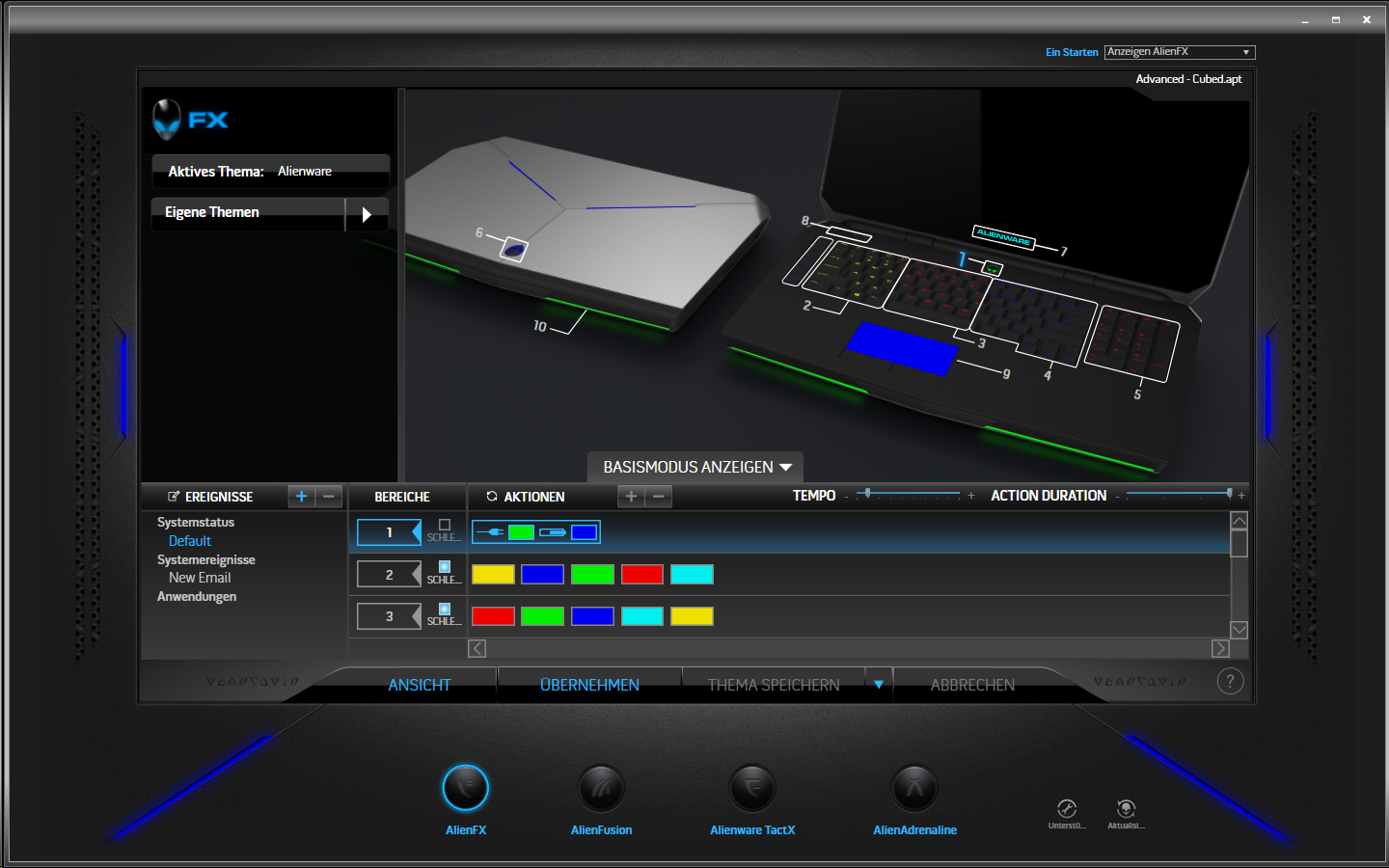This screenshot has width=1389, height=868.
Task: Select the battery power state icon
Action: [x=553, y=532]
